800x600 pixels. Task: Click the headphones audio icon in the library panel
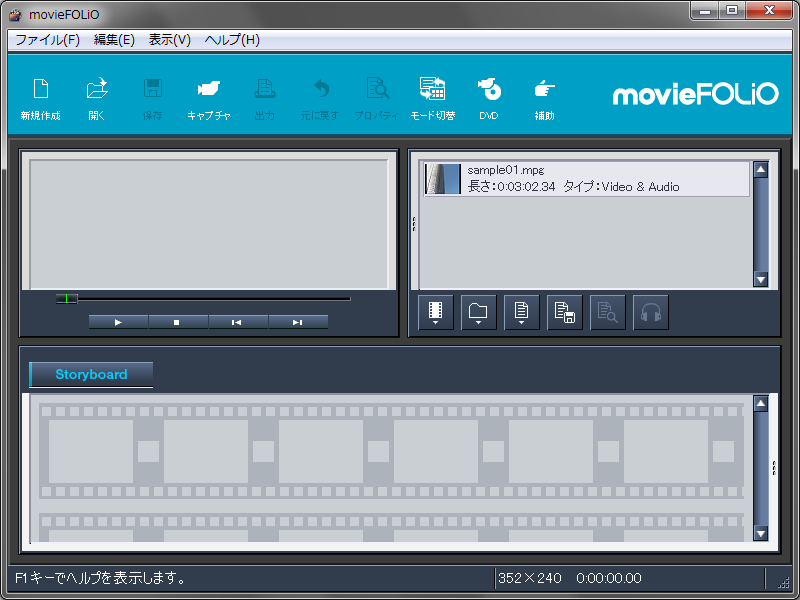click(x=651, y=312)
